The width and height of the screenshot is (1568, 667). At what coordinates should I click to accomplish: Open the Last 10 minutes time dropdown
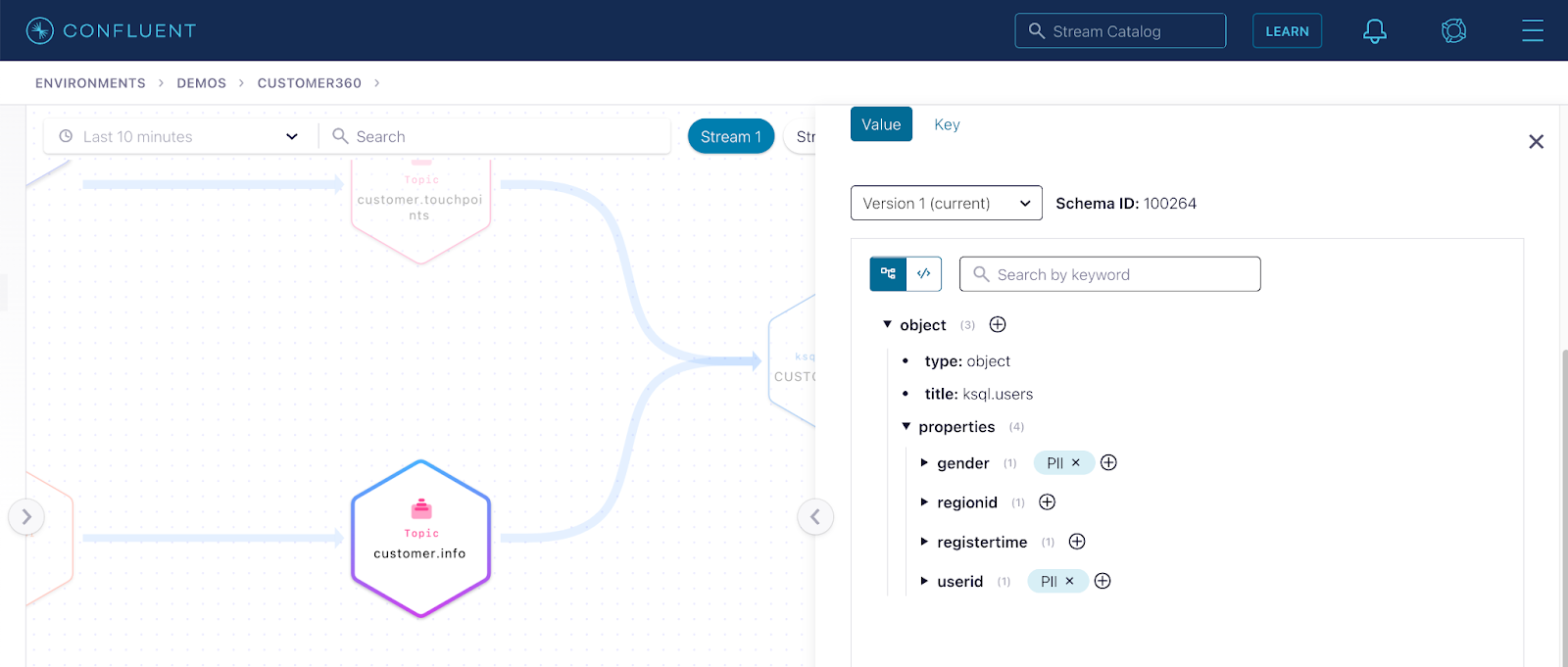180,136
